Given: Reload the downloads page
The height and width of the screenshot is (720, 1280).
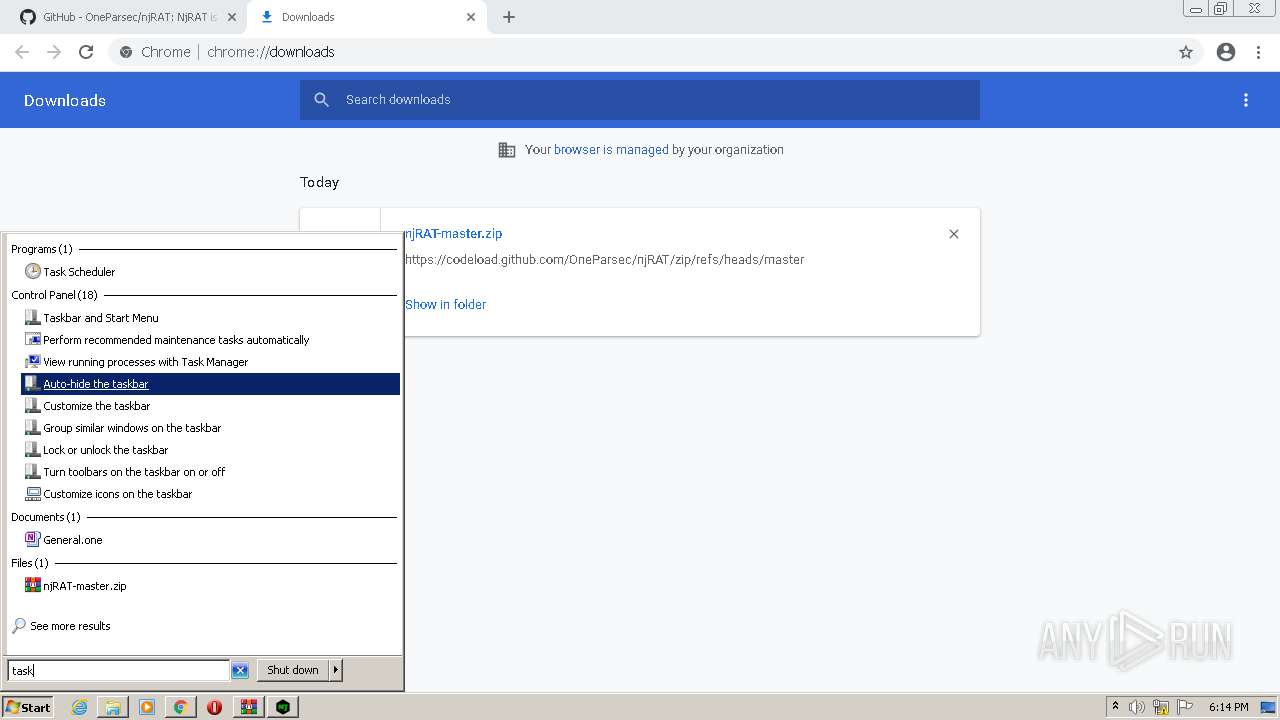Looking at the screenshot, I should click(x=86, y=52).
